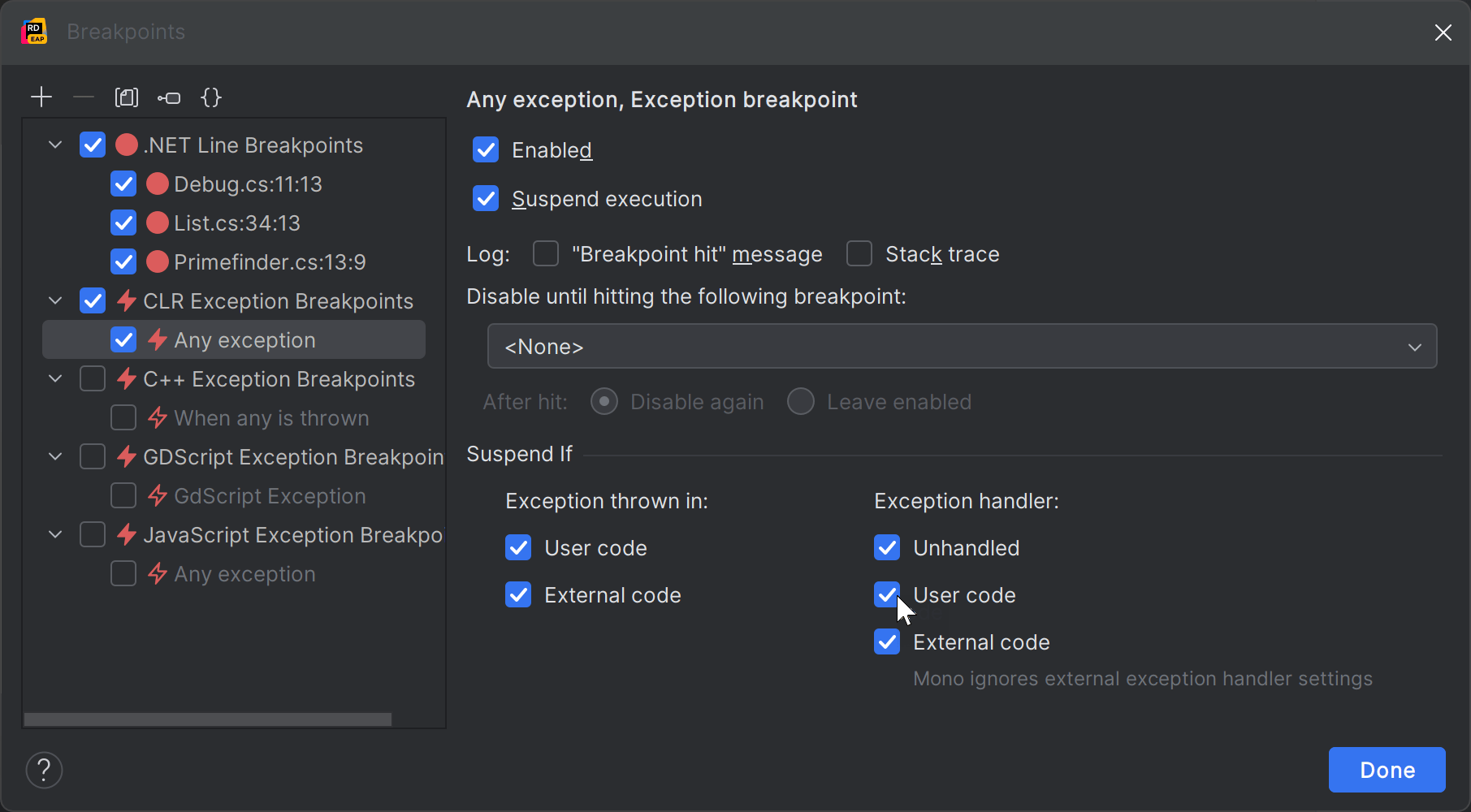The height and width of the screenshot is (812, 1471).
Task: Click the Group by type toolbar icon
Action: pos(169,98)
